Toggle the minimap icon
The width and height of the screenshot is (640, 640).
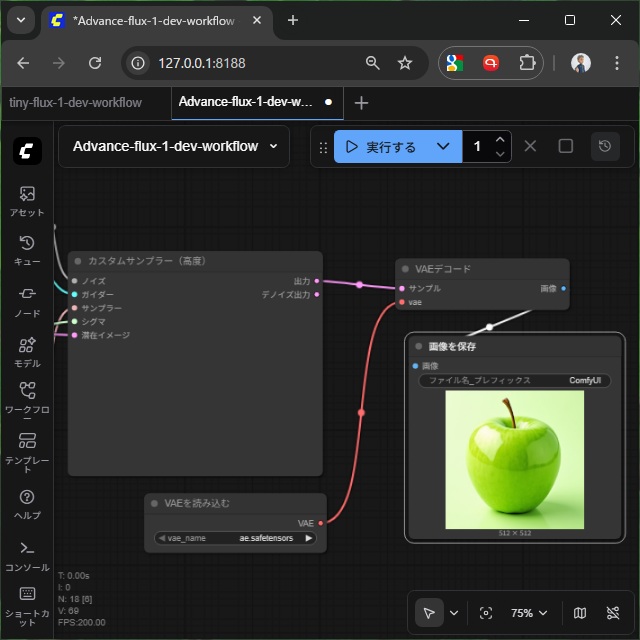(x=581, y=613)
